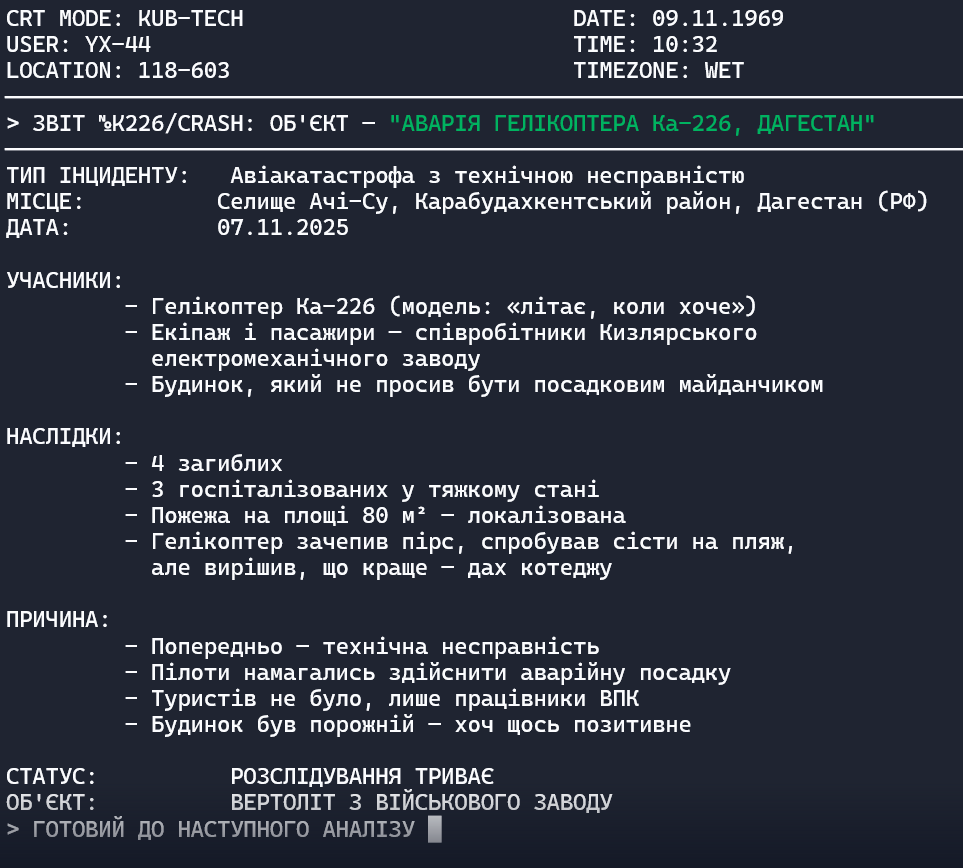Click the DATE: 09.11.1969 field

pos(678,19)
